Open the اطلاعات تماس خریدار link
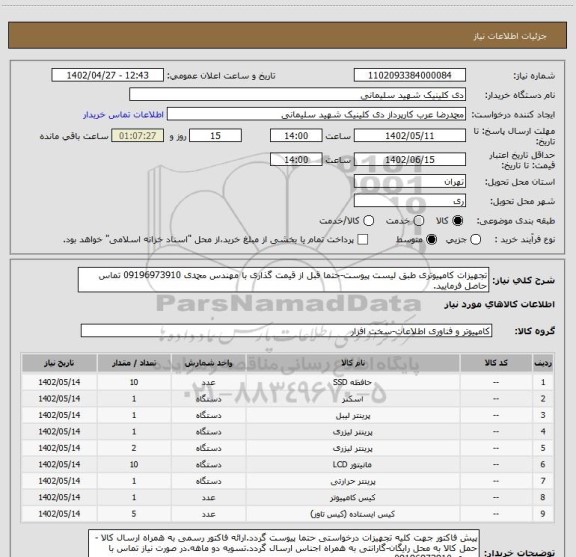Viewport: 576px width, 557px height. pos(123,115)
